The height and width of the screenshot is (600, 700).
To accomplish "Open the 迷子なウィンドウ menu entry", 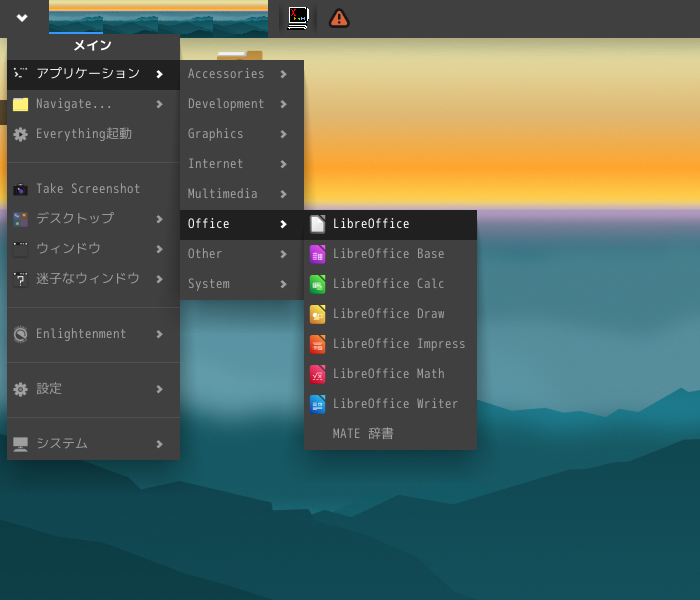I will tap(93, 279).
